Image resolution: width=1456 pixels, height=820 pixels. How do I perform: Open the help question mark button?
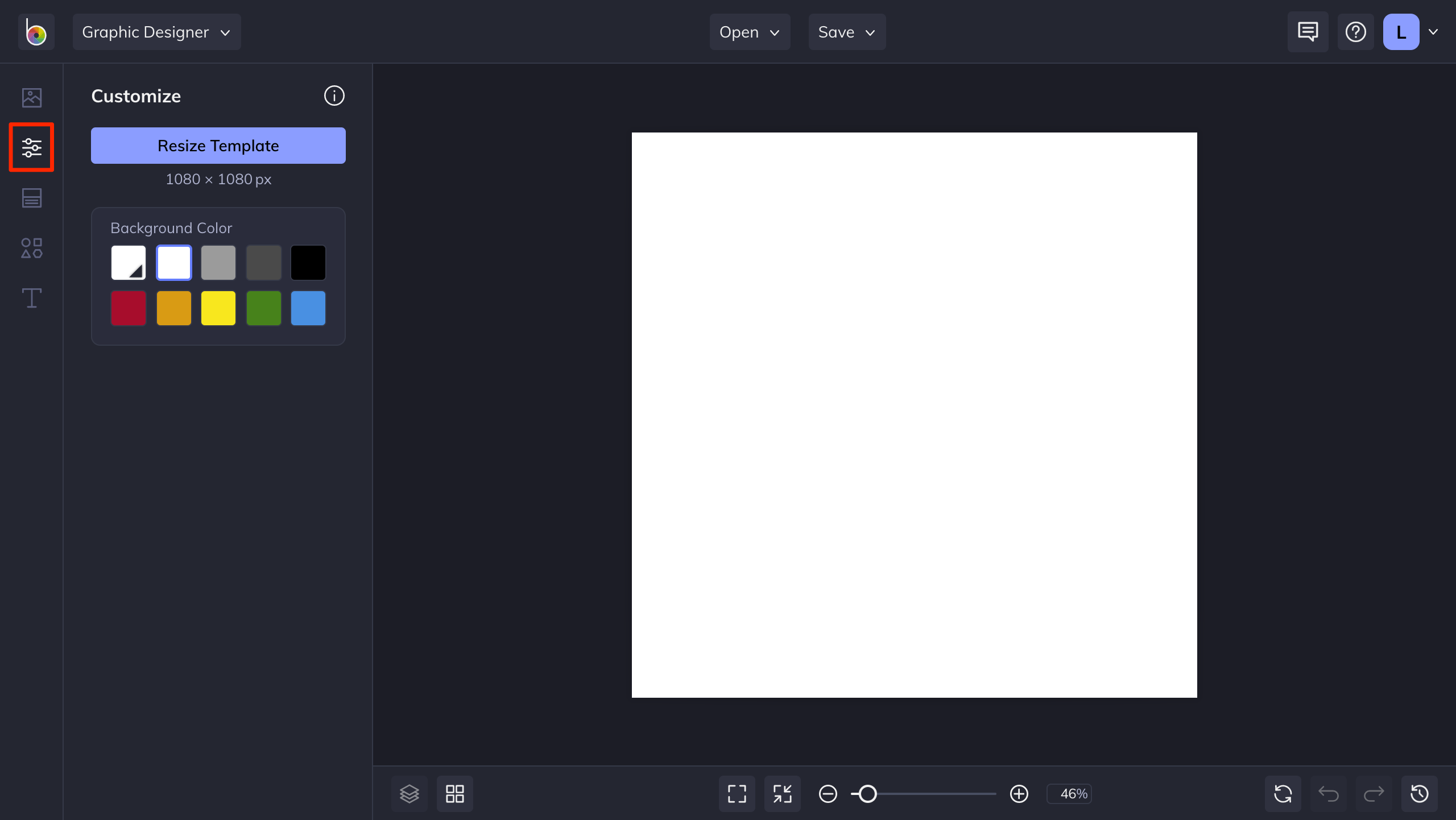[x=1355, y=32]
